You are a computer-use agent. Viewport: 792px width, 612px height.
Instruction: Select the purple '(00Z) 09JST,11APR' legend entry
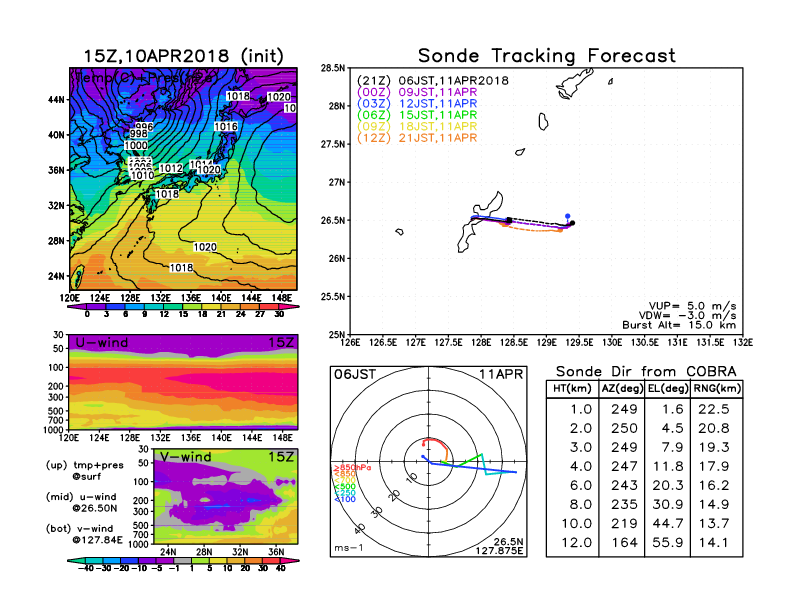417,92
